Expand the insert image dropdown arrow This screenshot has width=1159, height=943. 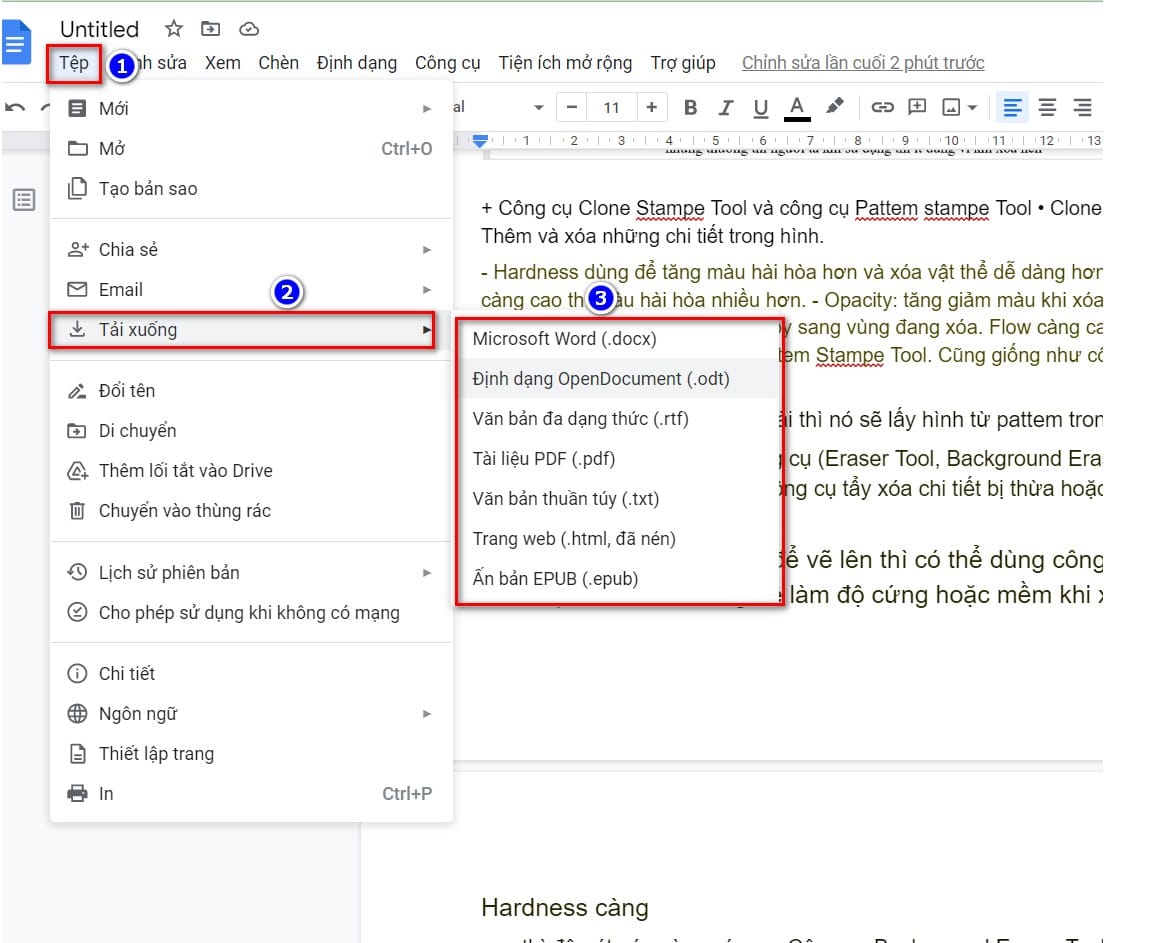pos(973,108)
